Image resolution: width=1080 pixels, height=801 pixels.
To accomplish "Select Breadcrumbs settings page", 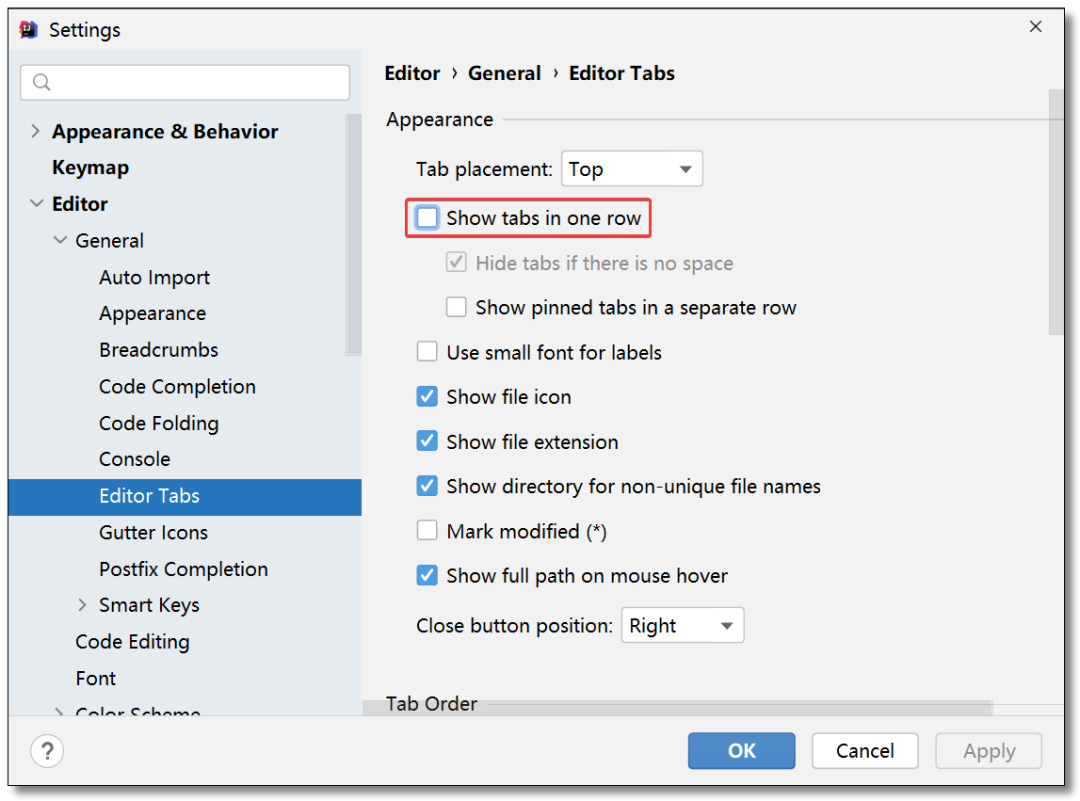I will pos(158,350).
